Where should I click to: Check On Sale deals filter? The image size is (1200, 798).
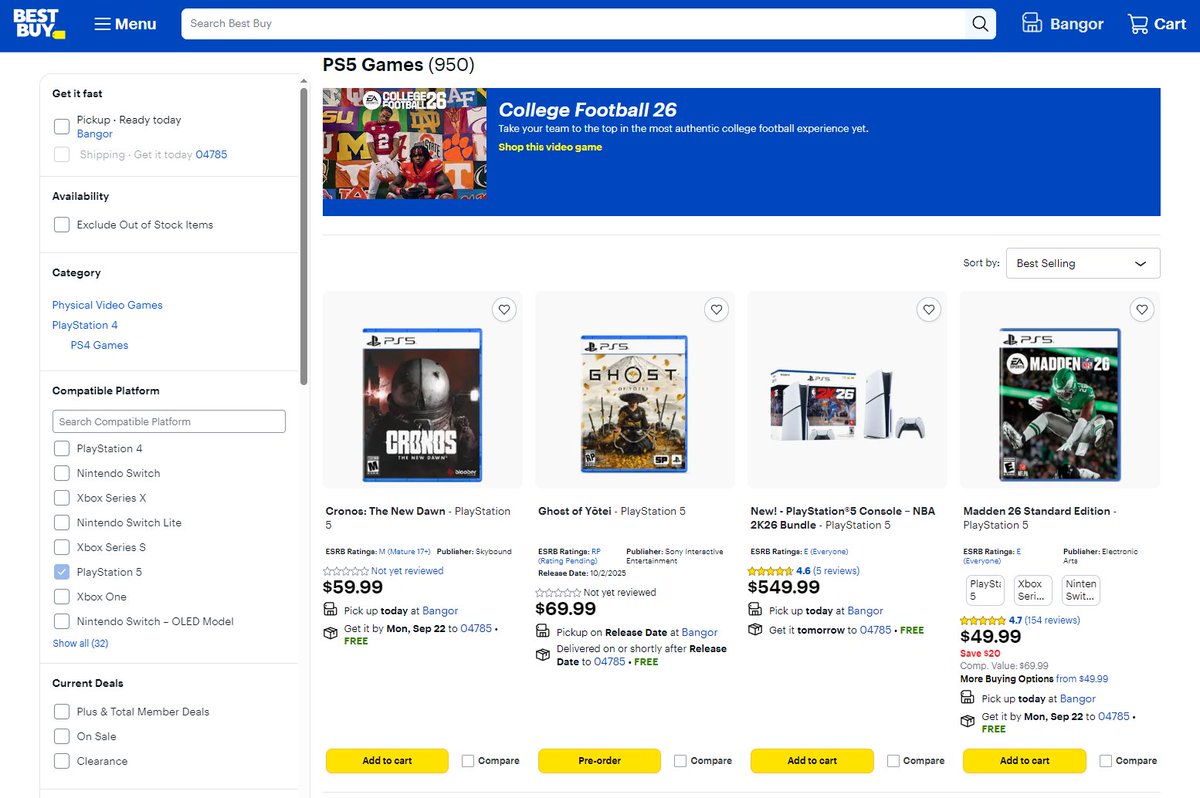[62, 736]
